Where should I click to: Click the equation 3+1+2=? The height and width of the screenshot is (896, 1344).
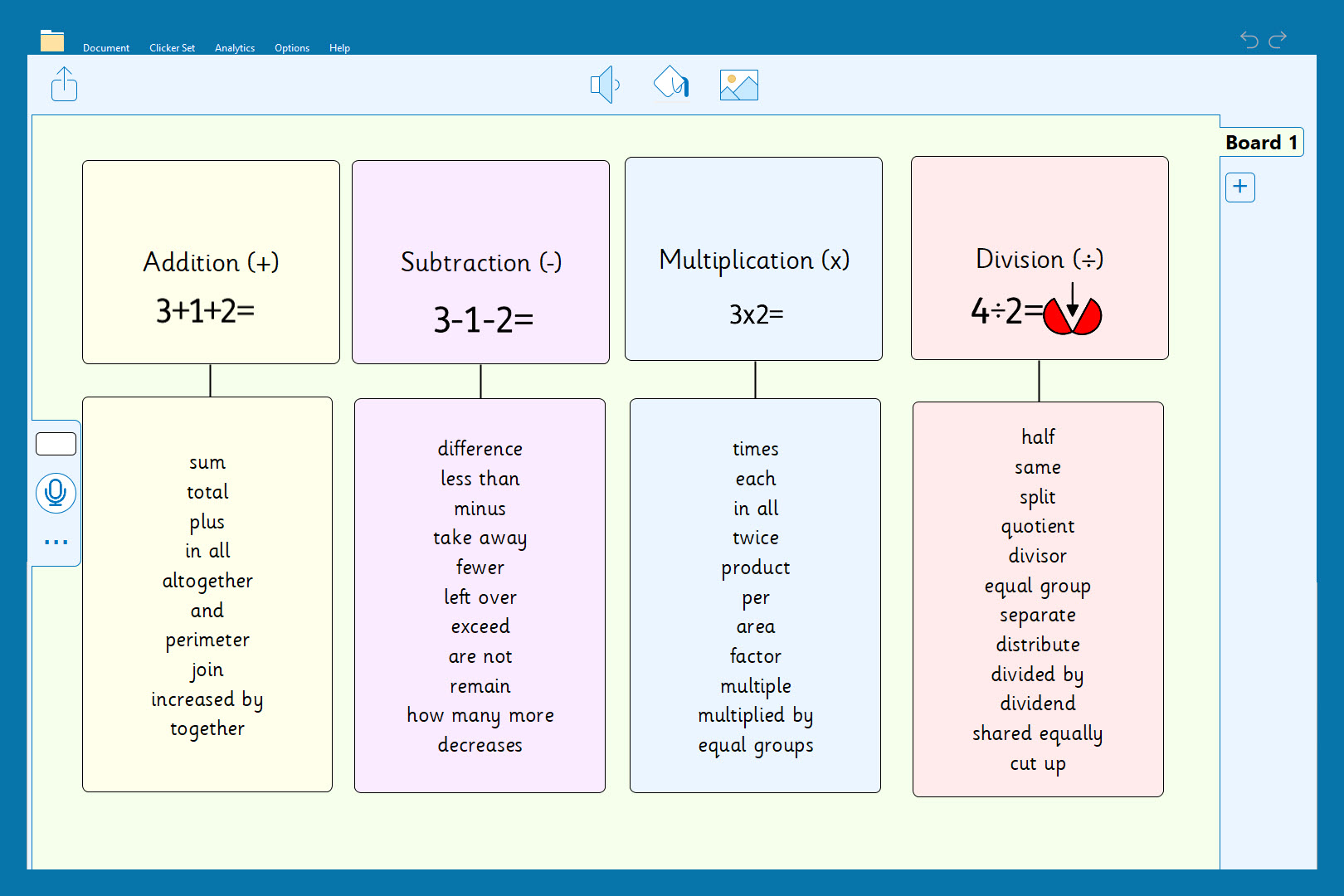(206, 310)
